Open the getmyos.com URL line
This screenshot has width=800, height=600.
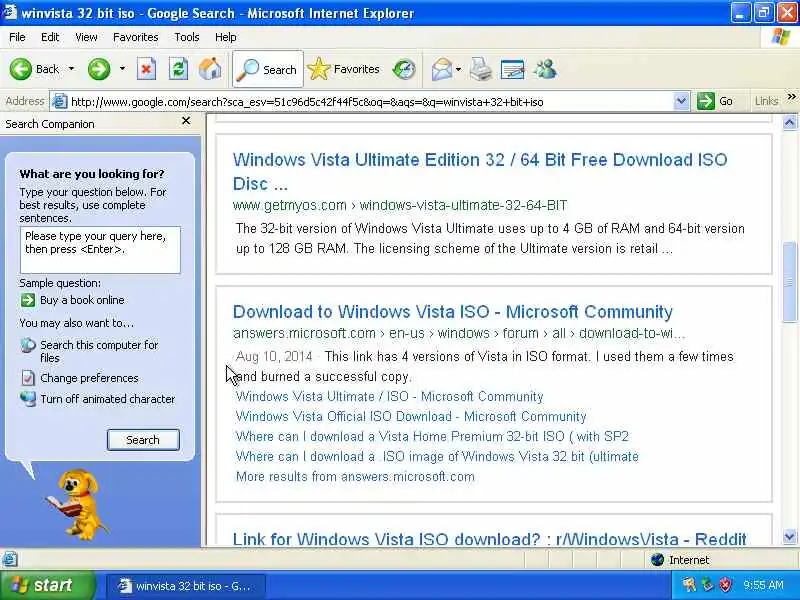[399, 205]
